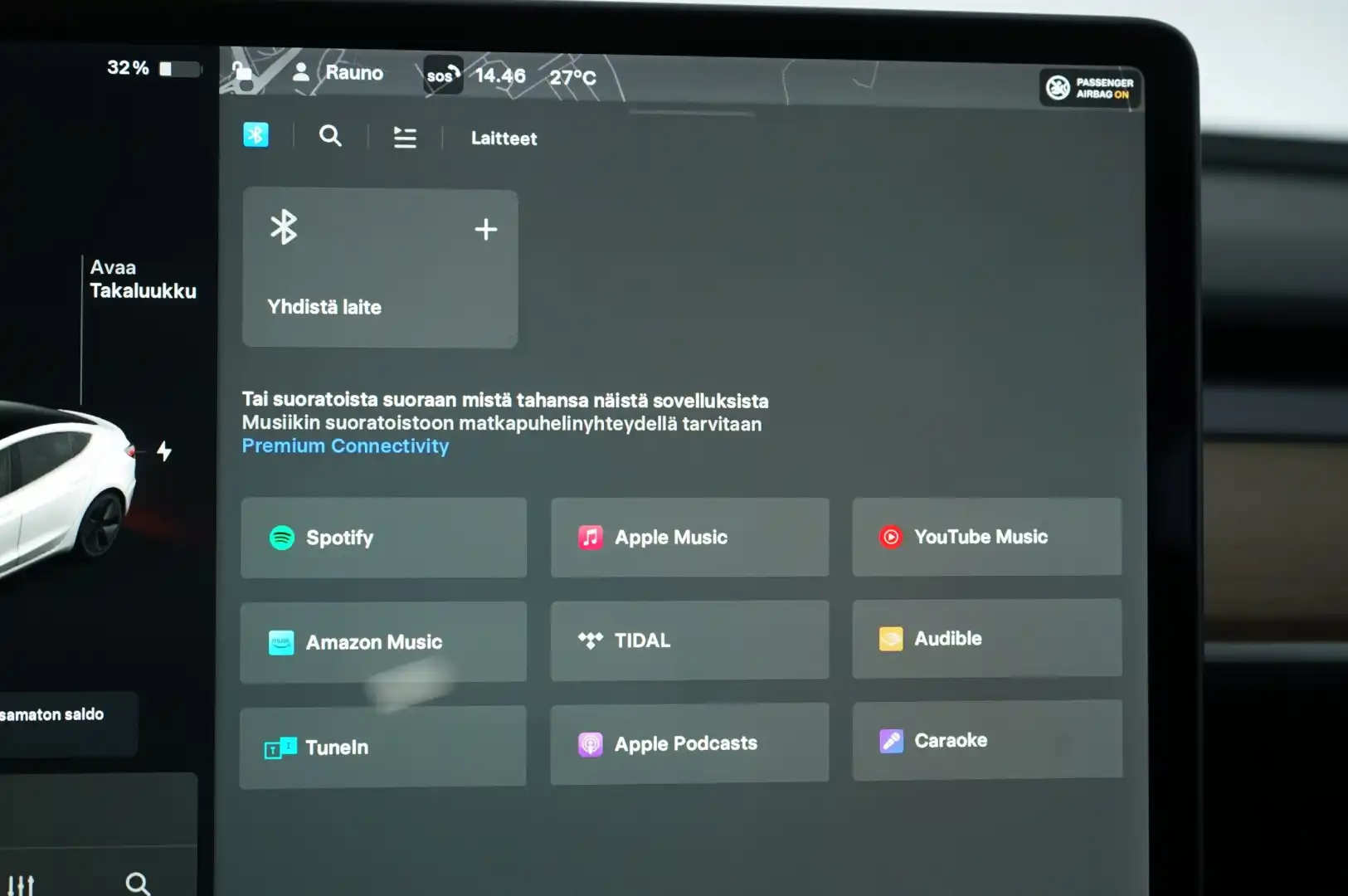
Task: Tap the SOS emergency call icon
Action: [x=443, y=75]
